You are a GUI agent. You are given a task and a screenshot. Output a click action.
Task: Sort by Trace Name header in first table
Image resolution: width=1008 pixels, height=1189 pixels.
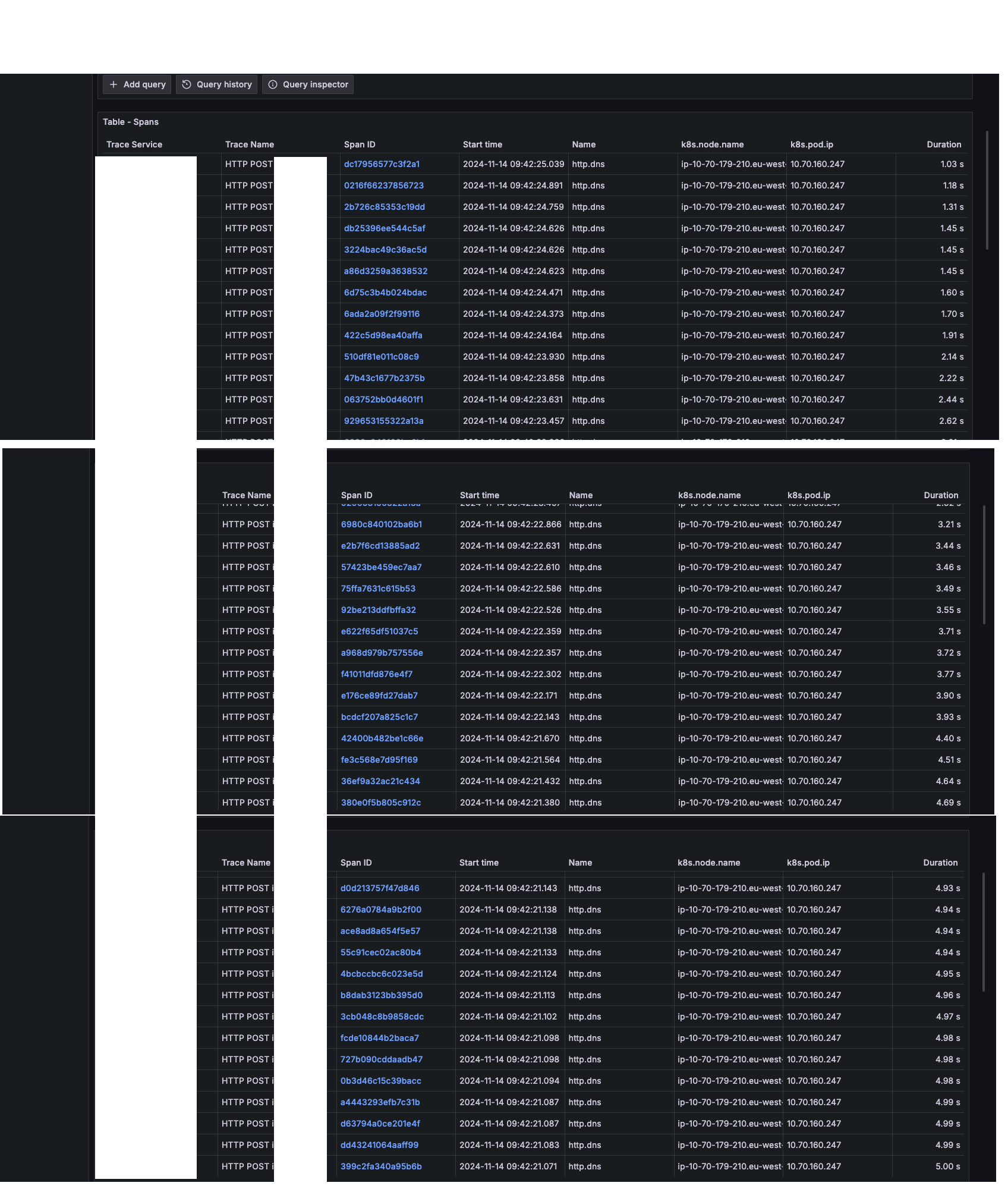click(250, 144)
